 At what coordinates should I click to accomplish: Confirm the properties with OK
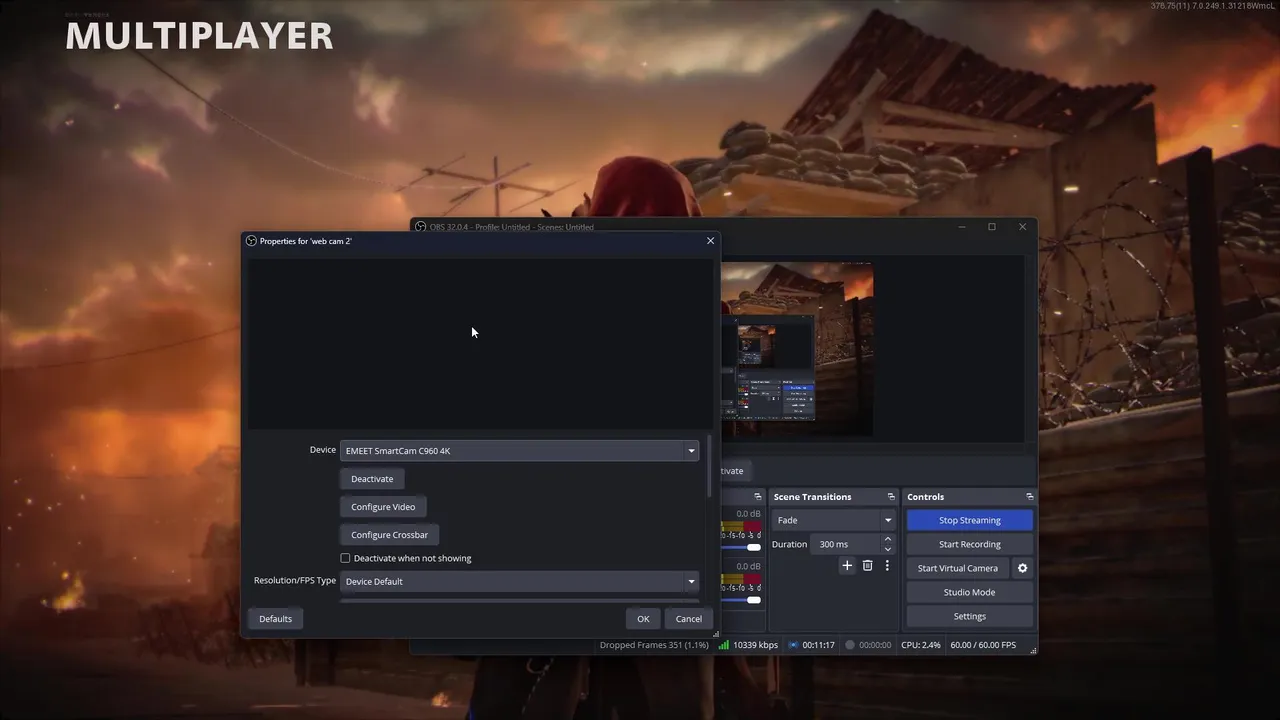point(643,619)
